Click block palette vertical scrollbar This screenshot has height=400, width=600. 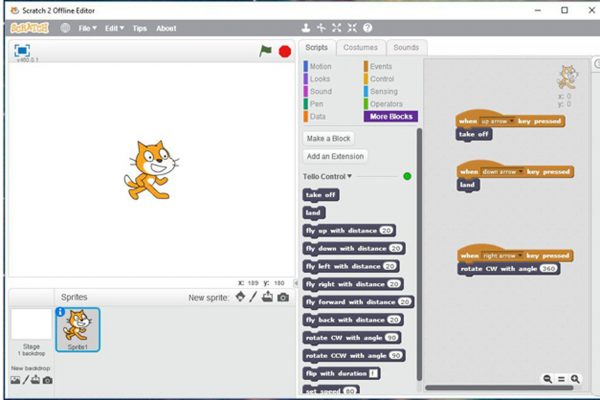419,255
